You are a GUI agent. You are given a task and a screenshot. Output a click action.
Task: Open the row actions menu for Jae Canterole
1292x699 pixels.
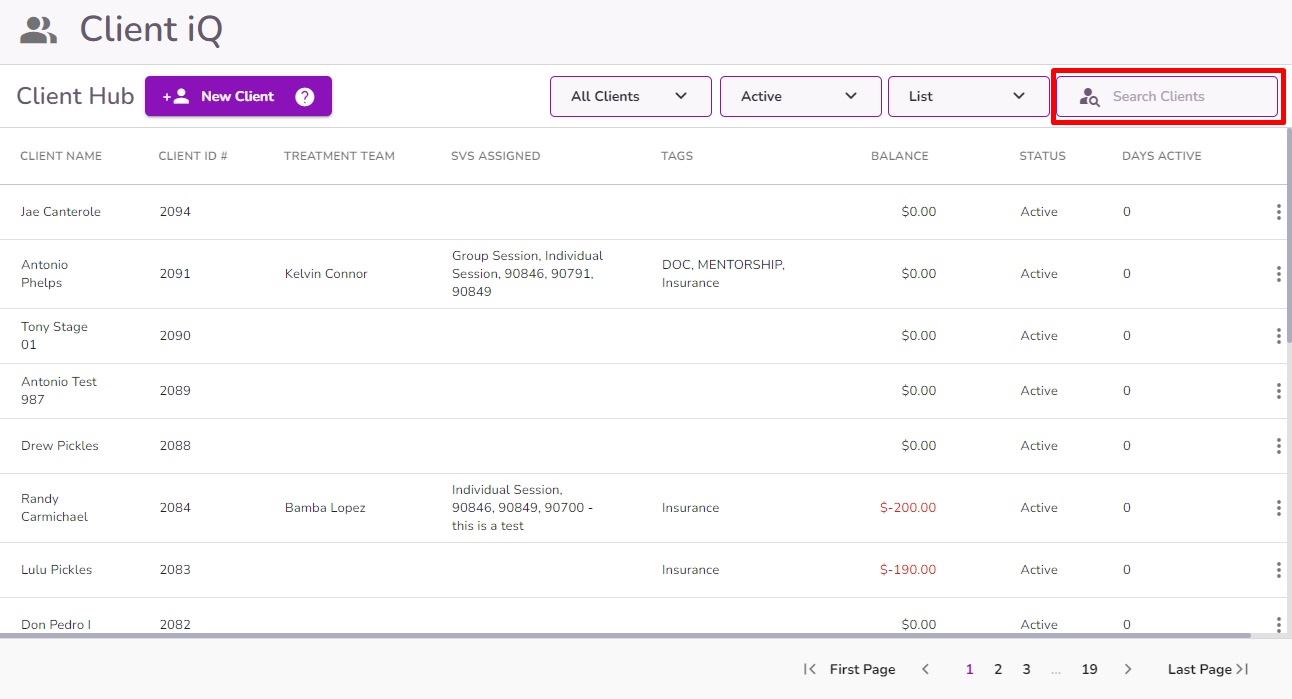pos(1278,211)
